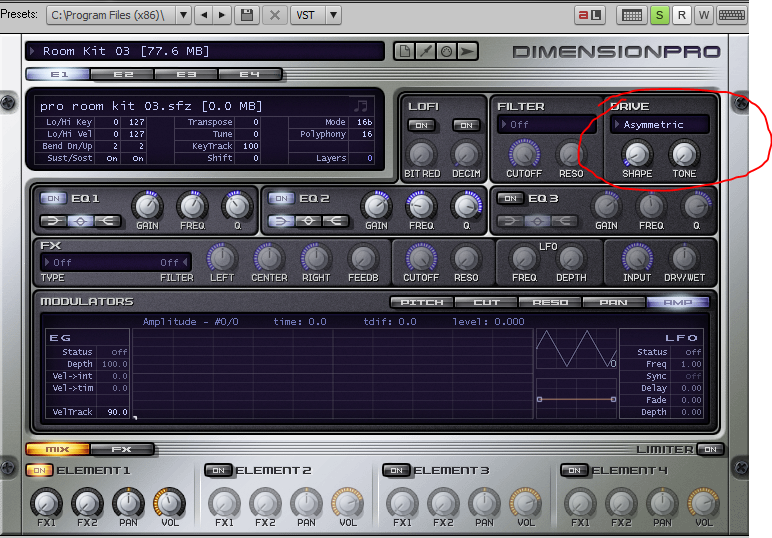Toggle LOFI decimation ON button

466,125
